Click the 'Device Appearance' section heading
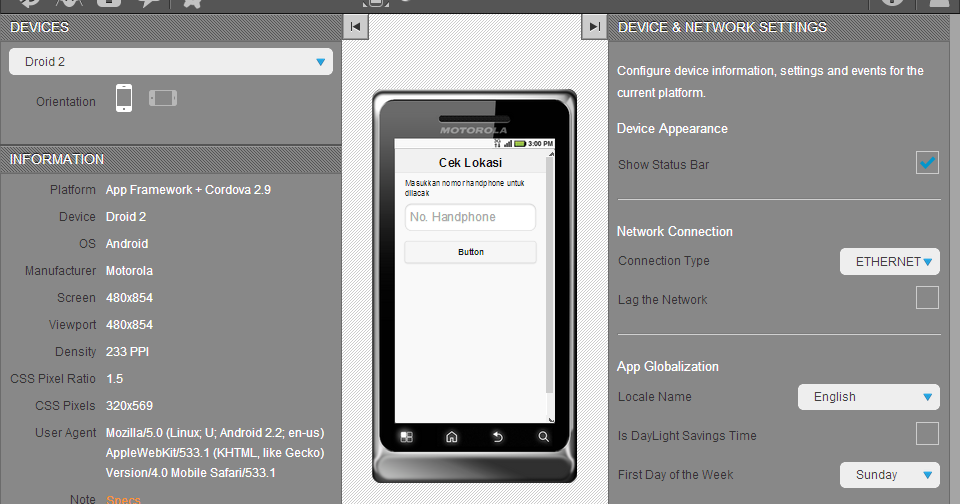This screenshot has width=960, height=504. pyautogui.click(x=672, y=129)
